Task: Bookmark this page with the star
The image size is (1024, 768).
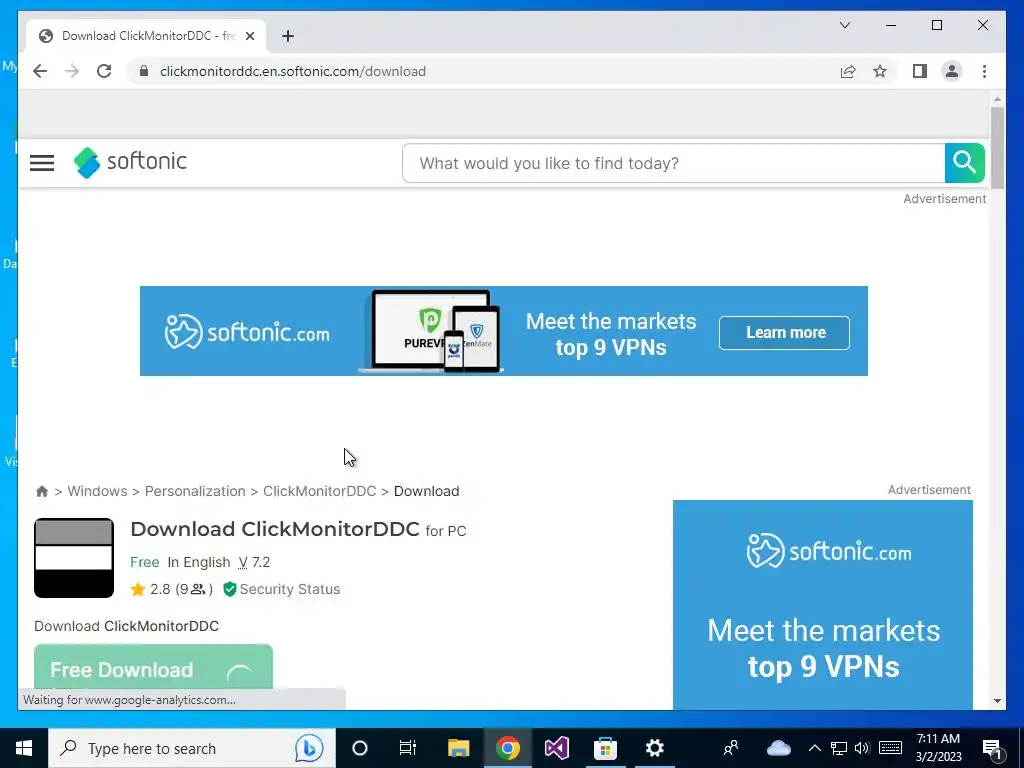Action: [880, 71]
